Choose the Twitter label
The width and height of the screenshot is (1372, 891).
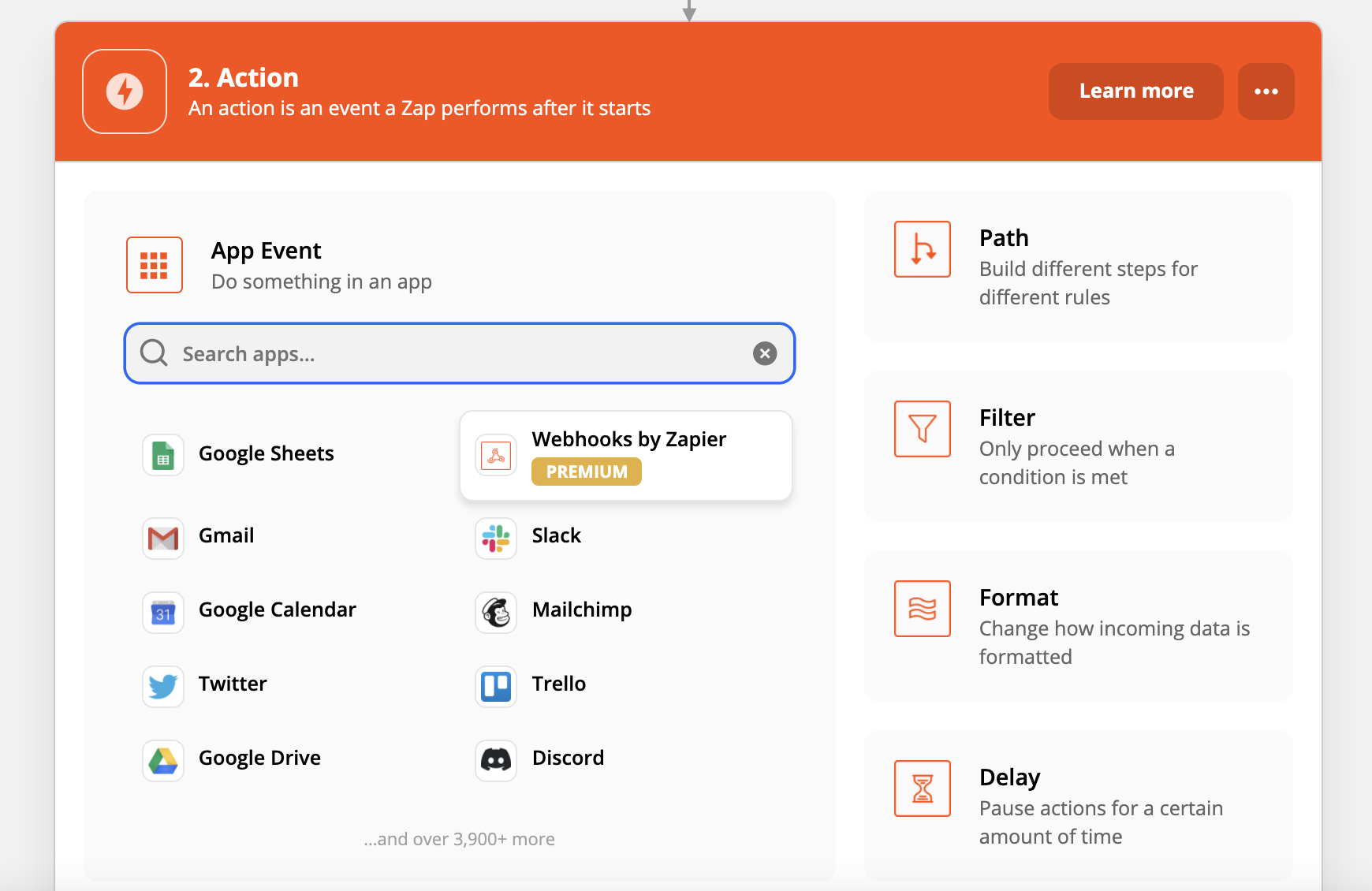pyautogui.click(x=233, y=684)
